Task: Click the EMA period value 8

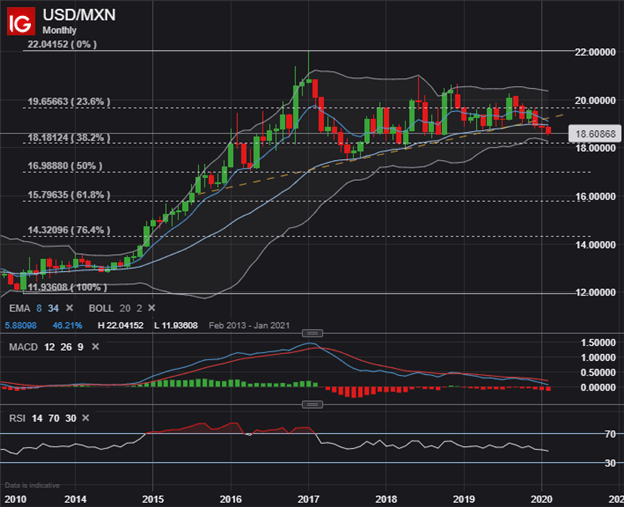Action: 39,308
